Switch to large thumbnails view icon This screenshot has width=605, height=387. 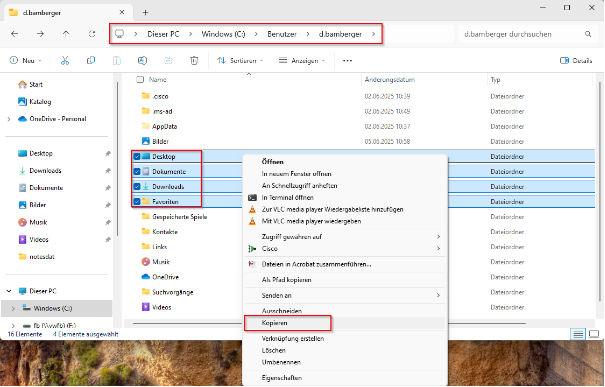pyautogui.click(x=594, y=334)
